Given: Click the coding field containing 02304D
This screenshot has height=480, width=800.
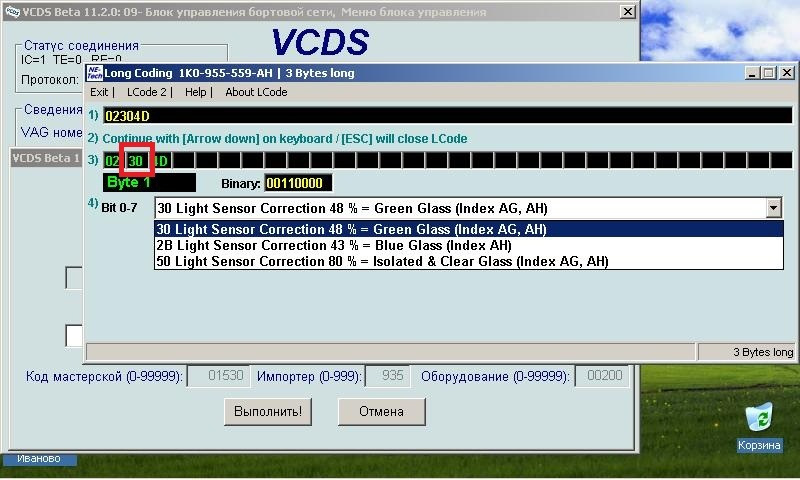Looking at the screenshot, I should point(447,116).
